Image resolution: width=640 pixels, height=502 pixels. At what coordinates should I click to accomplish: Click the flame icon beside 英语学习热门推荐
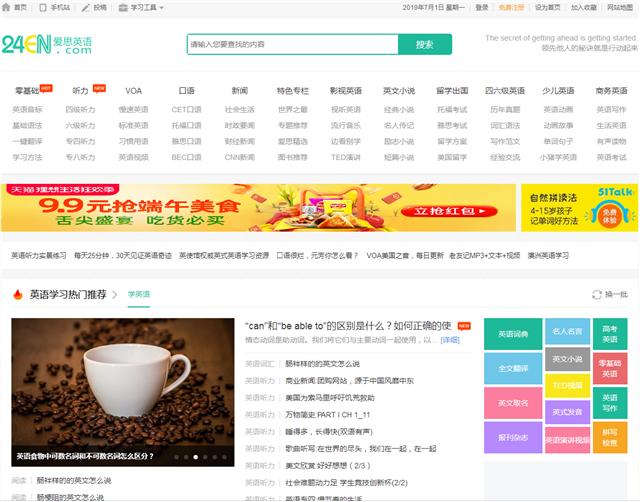(x=18, y=294)
